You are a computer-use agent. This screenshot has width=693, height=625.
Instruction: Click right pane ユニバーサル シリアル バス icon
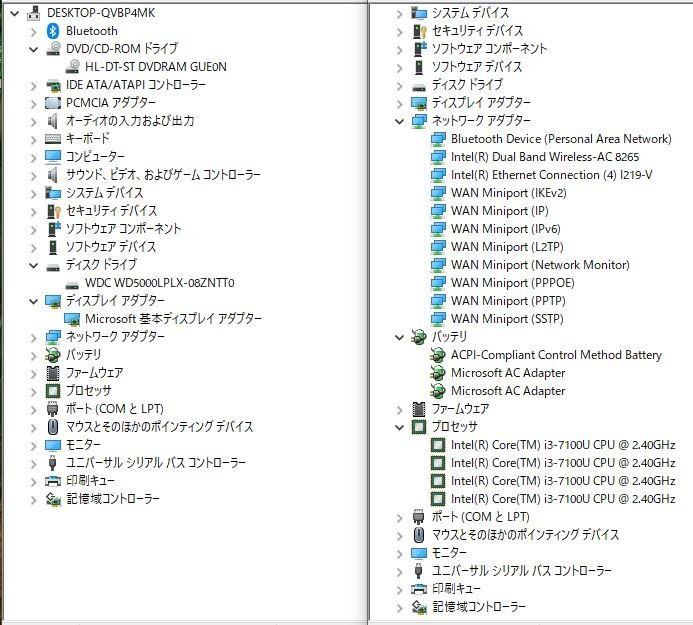click(x=419, y=571)
